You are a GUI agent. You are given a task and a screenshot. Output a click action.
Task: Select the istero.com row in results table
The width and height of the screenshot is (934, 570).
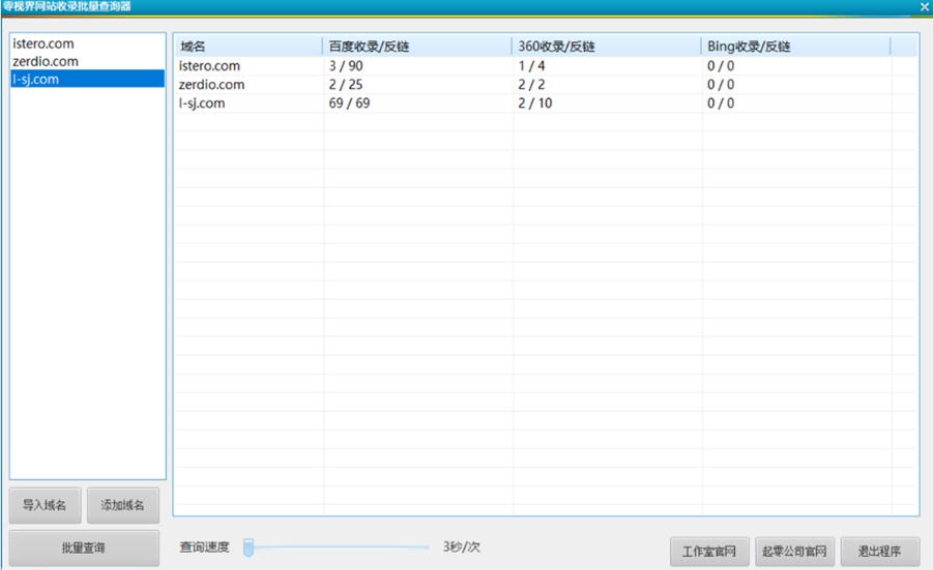tap(210, 66)
